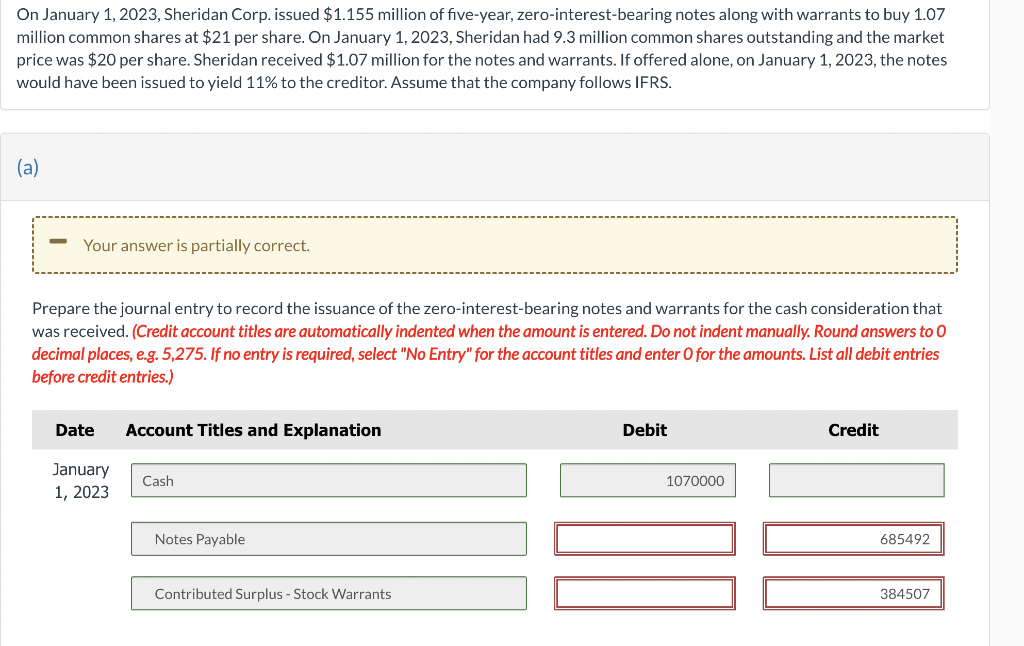Click the yellow partially correct banner
The height and width of the screenshot is (646, 1024).
[495, 243]
